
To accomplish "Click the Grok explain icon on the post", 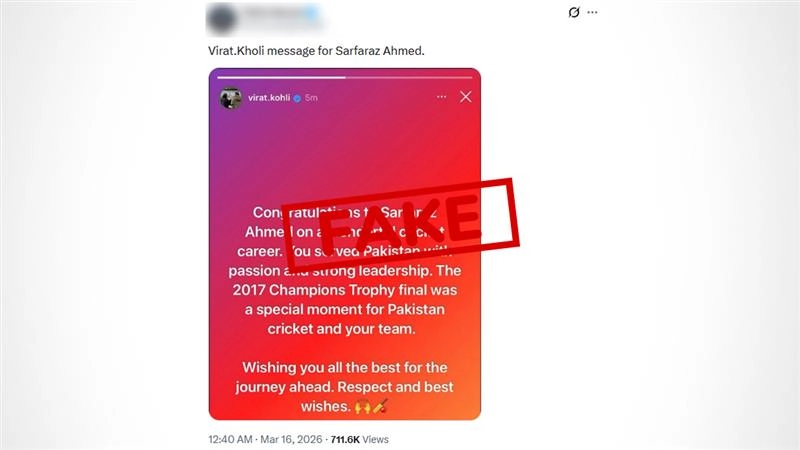I will (574, 12).
